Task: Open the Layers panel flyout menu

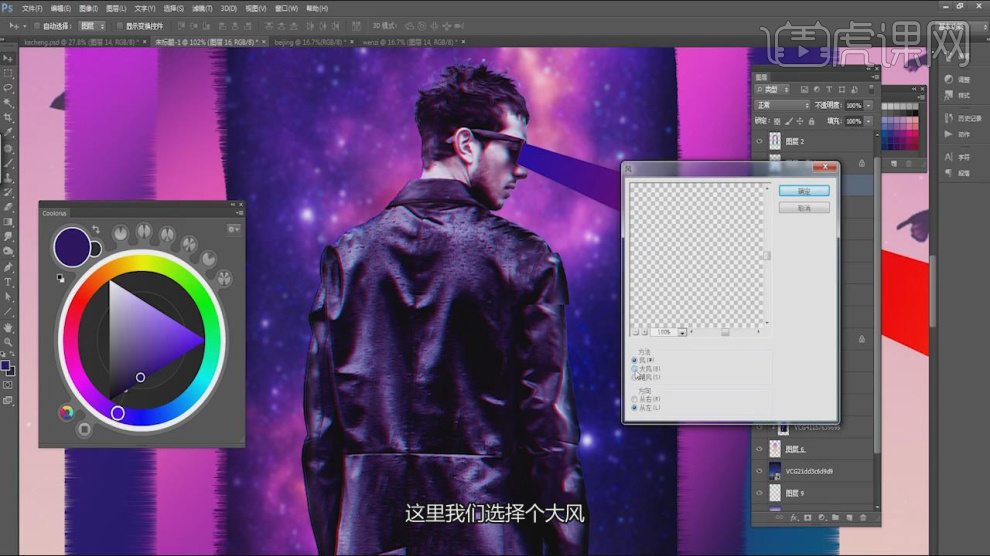Action: point(873,77)
